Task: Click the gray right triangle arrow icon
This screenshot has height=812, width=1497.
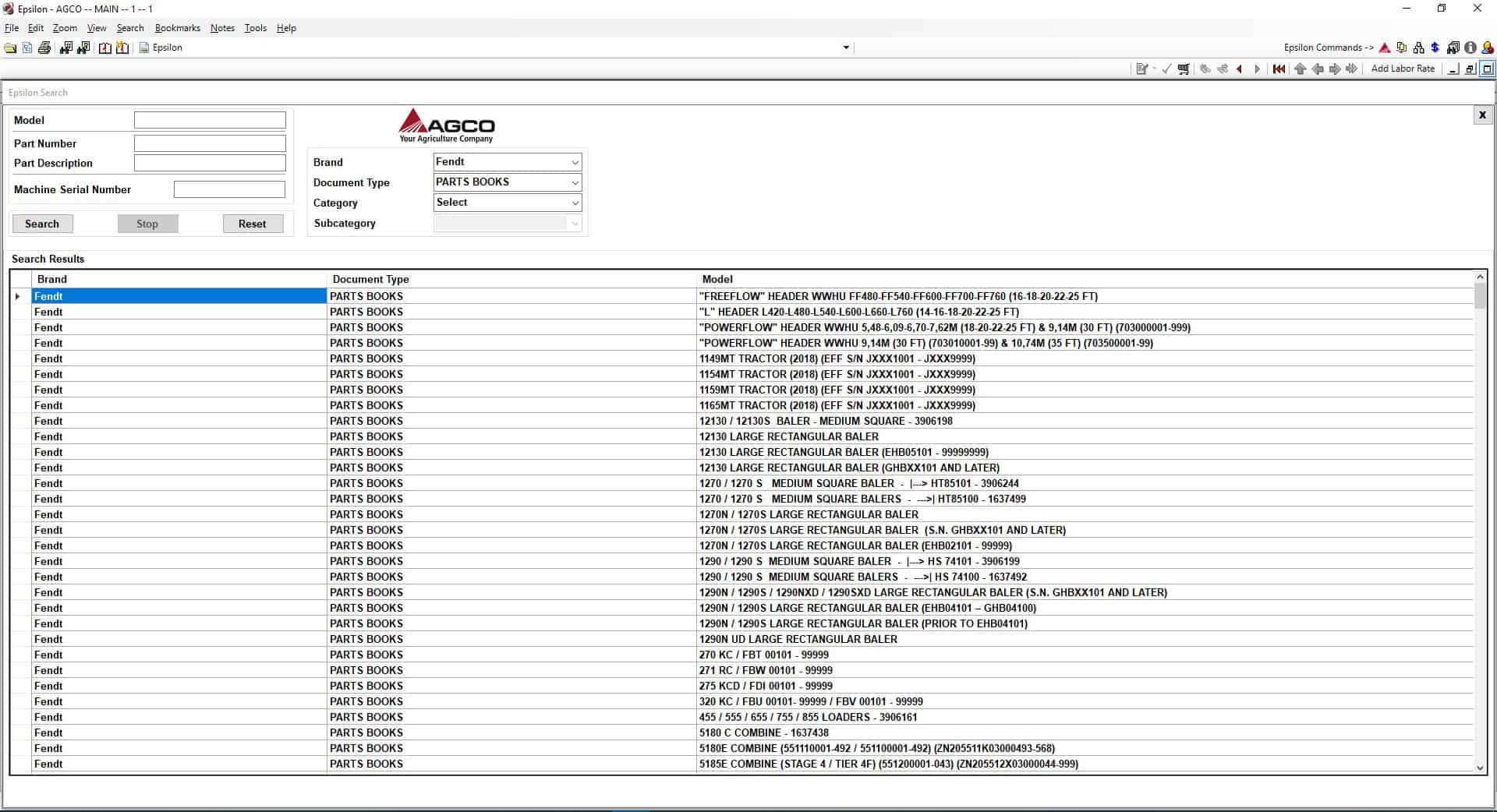Action: [x=1257, y=69]
